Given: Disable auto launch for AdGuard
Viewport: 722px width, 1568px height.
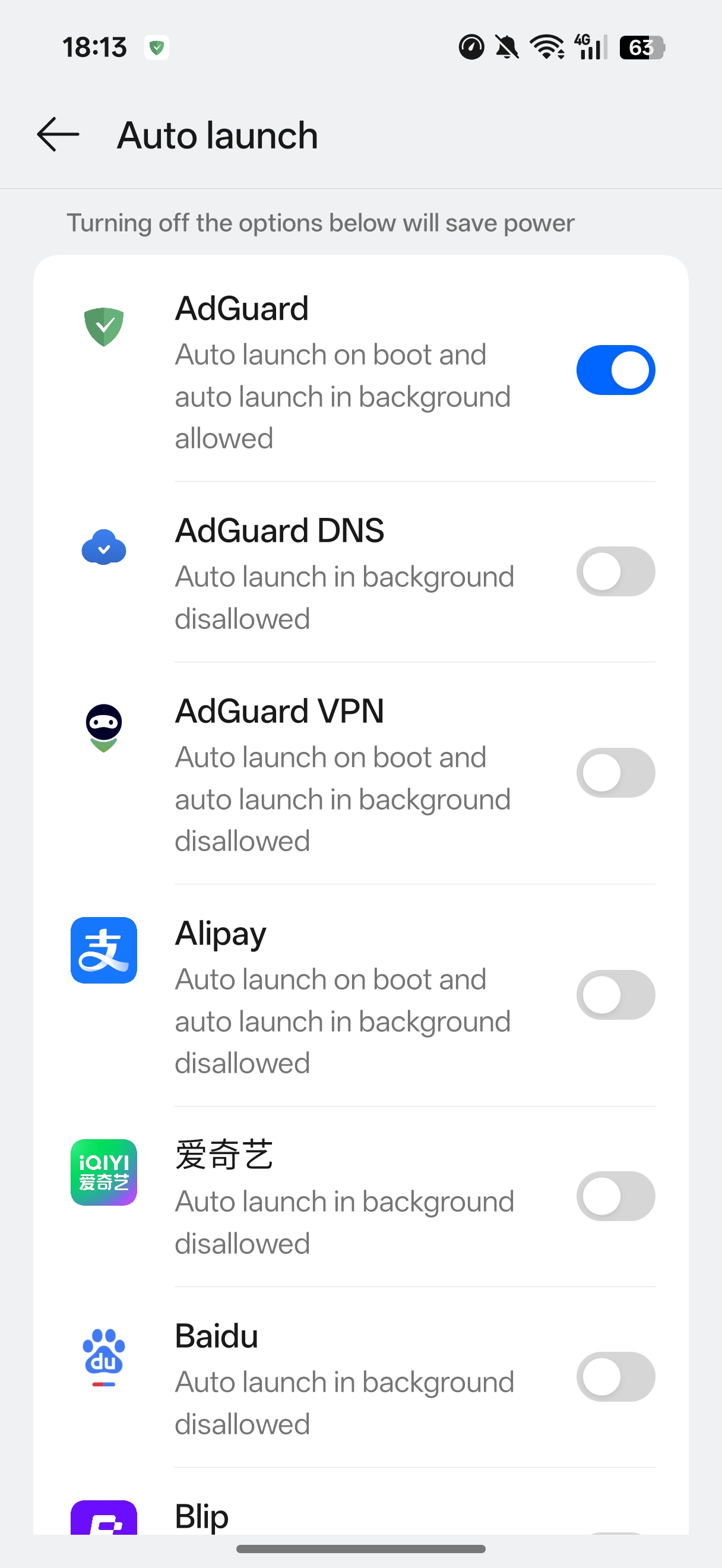Looking at the screenshot, I should click(x=616, y=369).
